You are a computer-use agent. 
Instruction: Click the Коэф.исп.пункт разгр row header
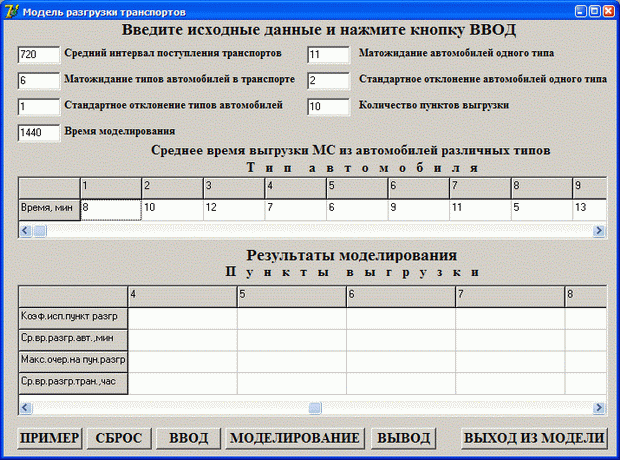[x=73, y=318]
